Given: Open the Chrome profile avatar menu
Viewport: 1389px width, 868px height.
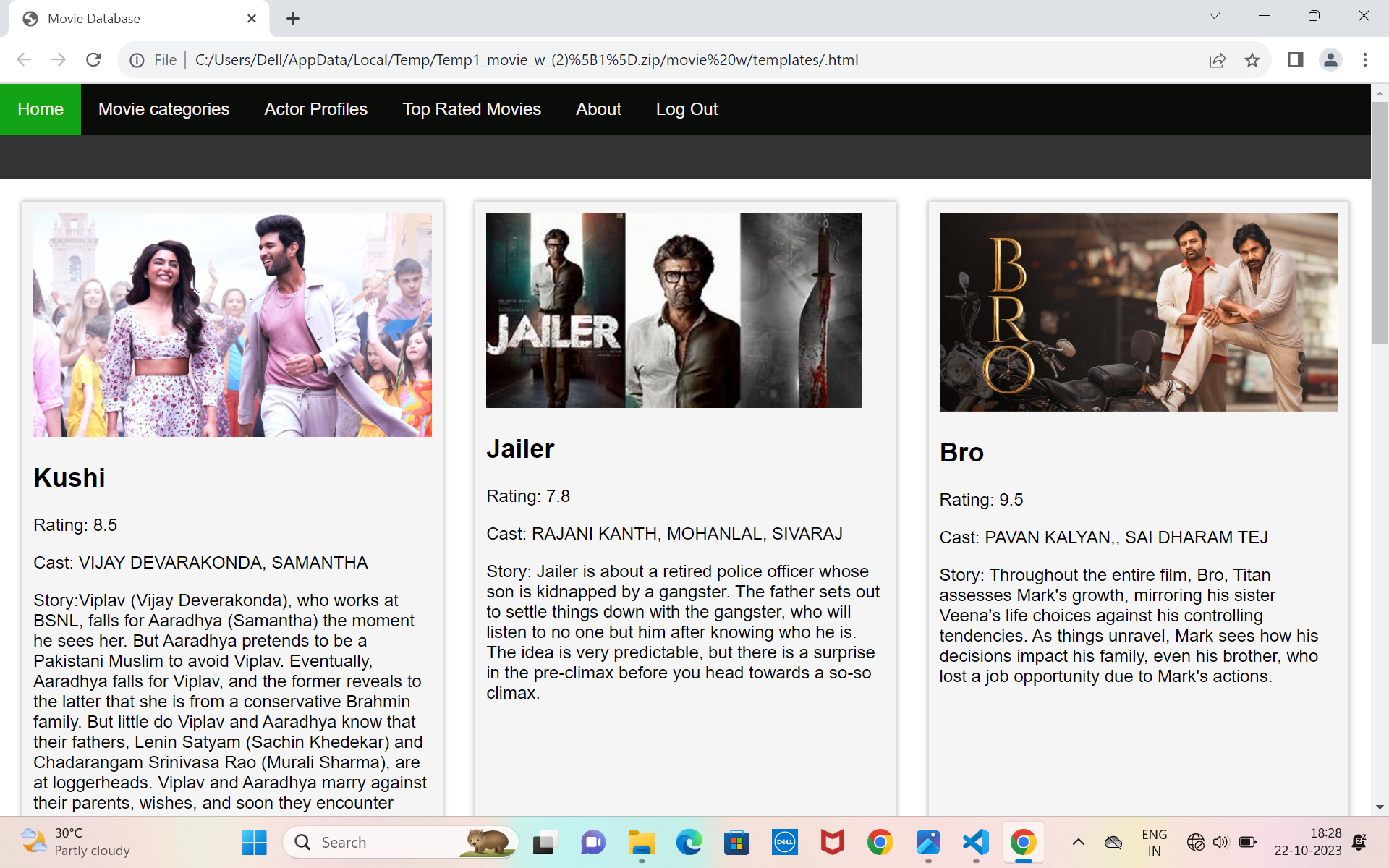Looking at the screenshot, I should (1330, 60).
